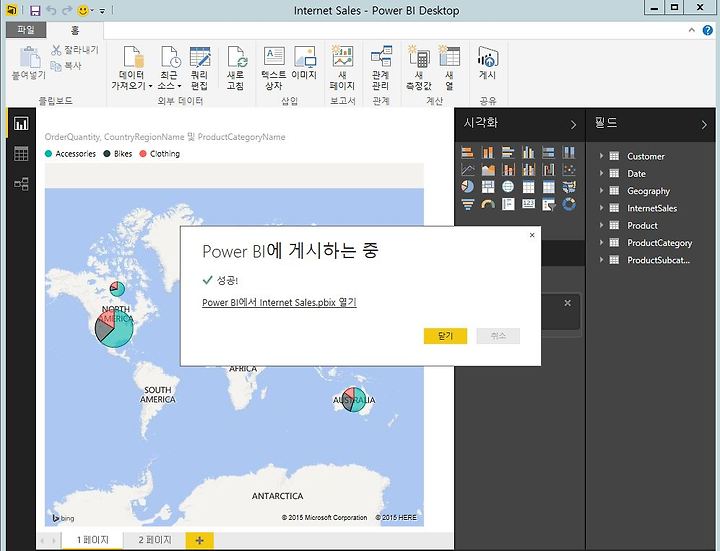Select the treemap visualization
The height and width of the screenshot is (551, 720).
point(488,186)
